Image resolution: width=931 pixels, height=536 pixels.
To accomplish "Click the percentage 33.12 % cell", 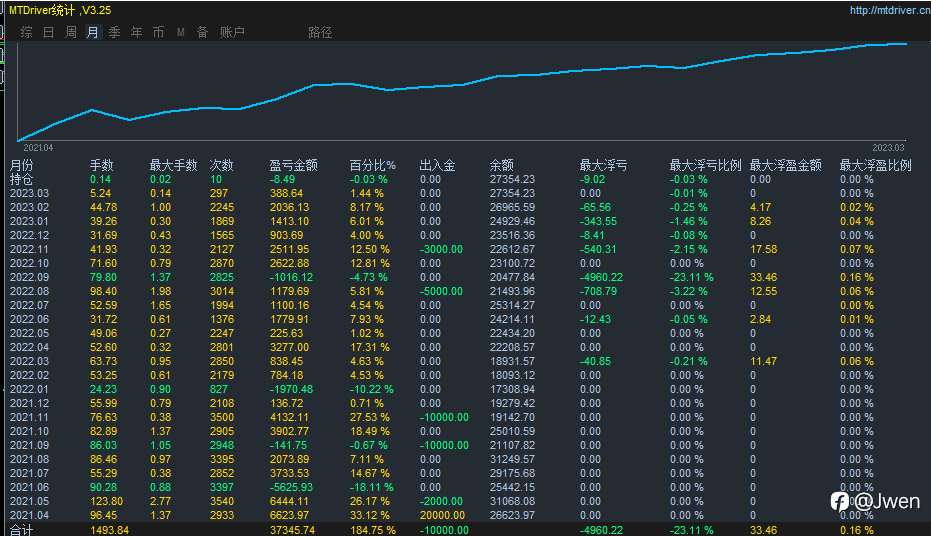I will pyautogui.click(x=370, y=515).
